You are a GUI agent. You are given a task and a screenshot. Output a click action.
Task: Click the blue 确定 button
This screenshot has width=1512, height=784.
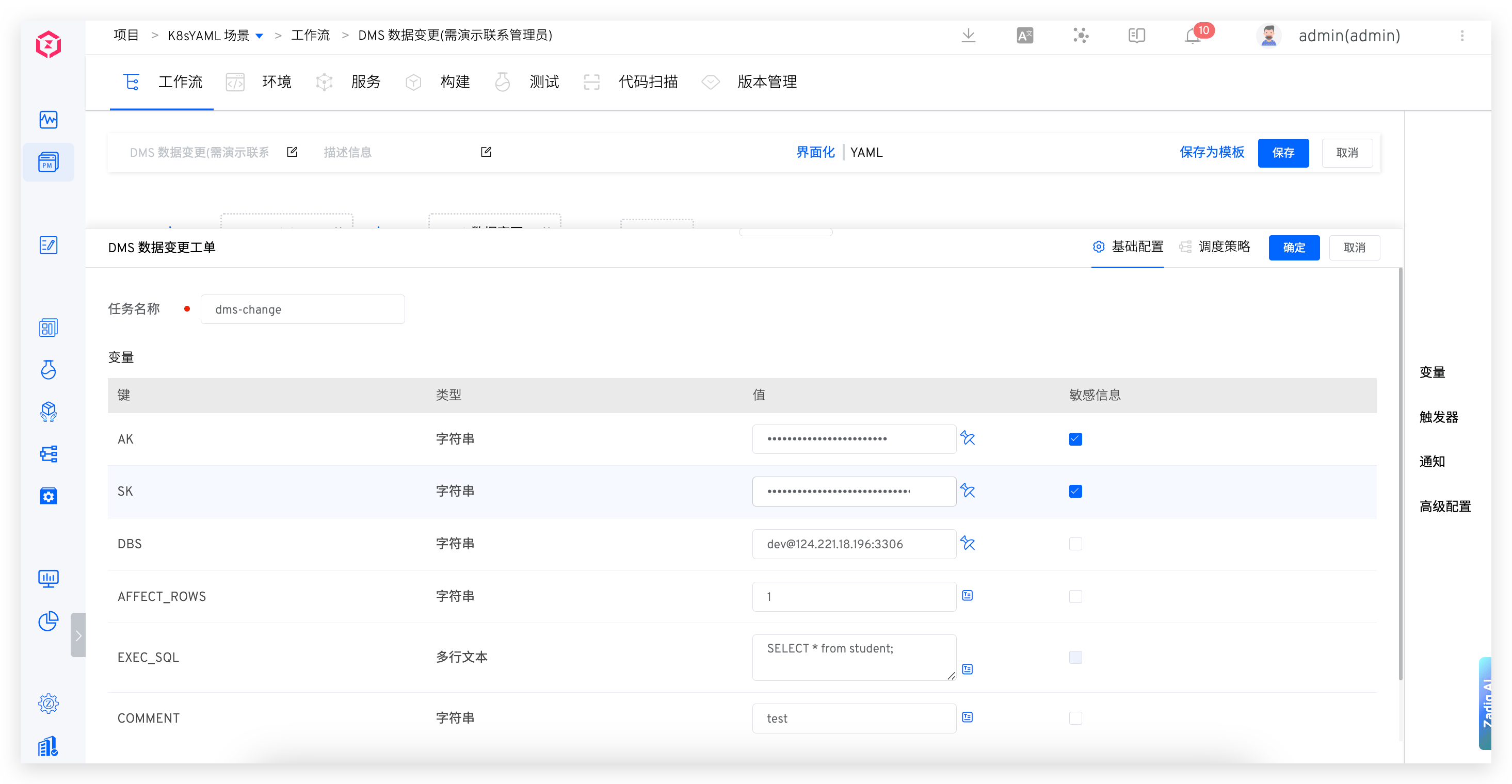1294,248
